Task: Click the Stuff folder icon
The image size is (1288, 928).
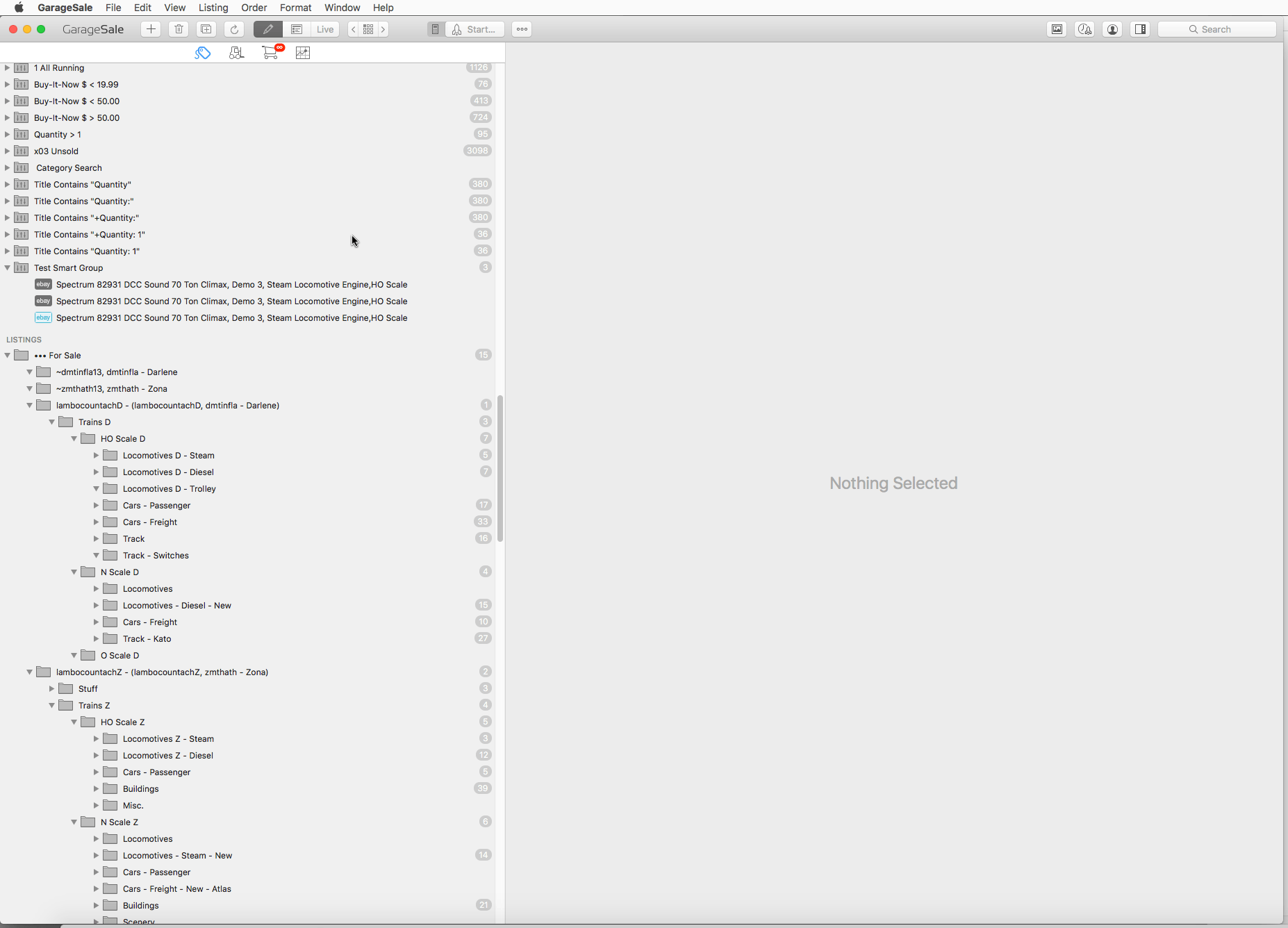Action: coord(66,688)
